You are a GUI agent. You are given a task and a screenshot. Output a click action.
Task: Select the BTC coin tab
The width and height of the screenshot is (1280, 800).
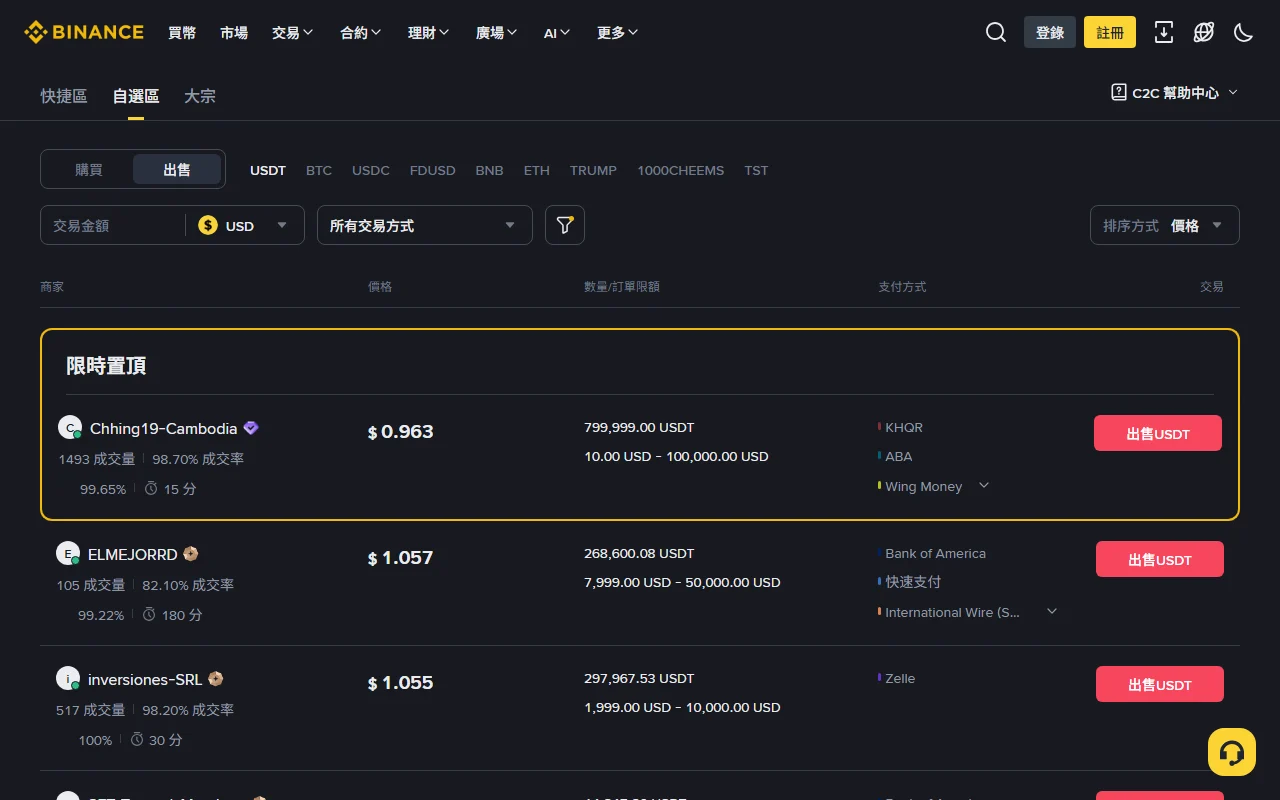(319, 170)
